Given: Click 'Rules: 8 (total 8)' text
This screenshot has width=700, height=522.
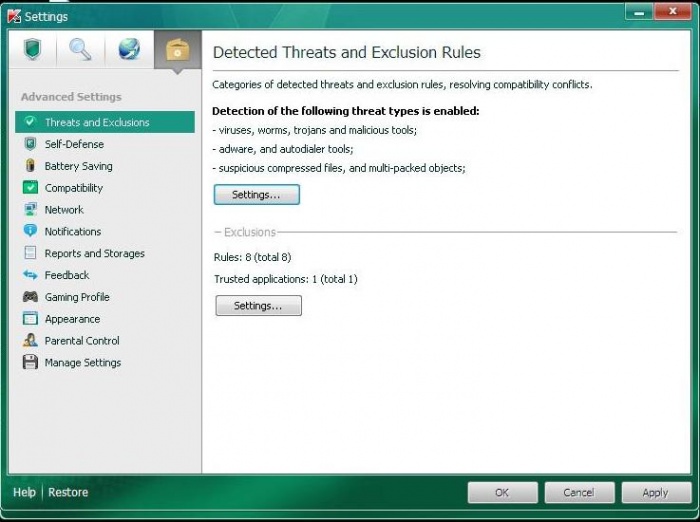Looking at the screenshot, I should tap(253, 257).
